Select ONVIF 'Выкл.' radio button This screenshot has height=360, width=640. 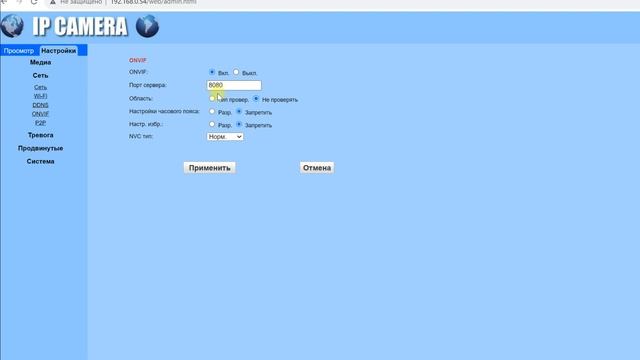click(236, 72)
